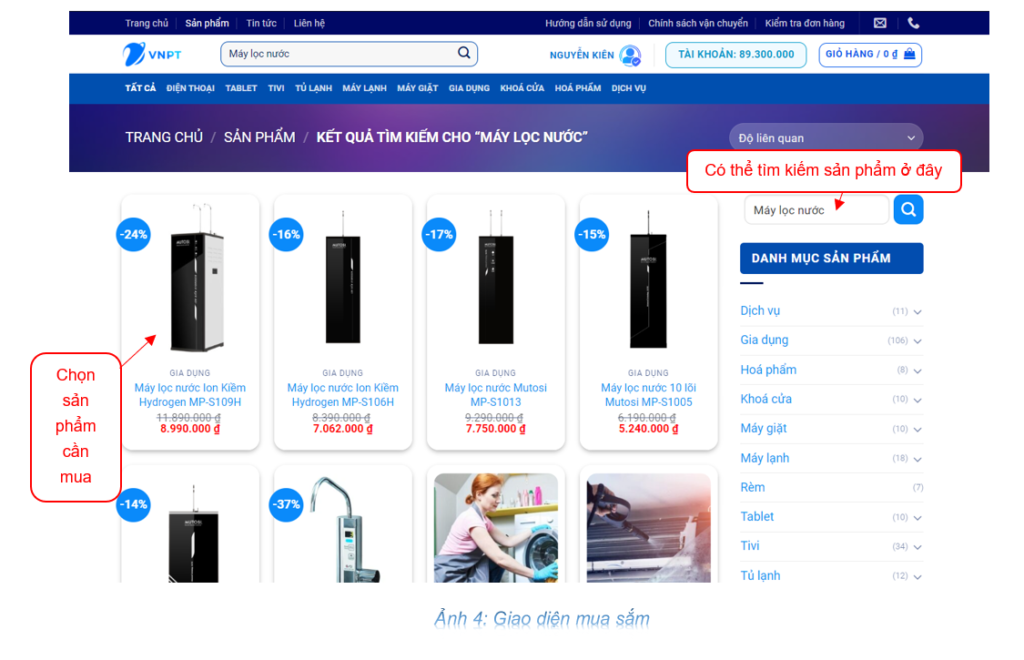The height and width of the screenshot is (660, 1024).
Task: Expand the Dịch vụ category
Action: tap(917, 312)
